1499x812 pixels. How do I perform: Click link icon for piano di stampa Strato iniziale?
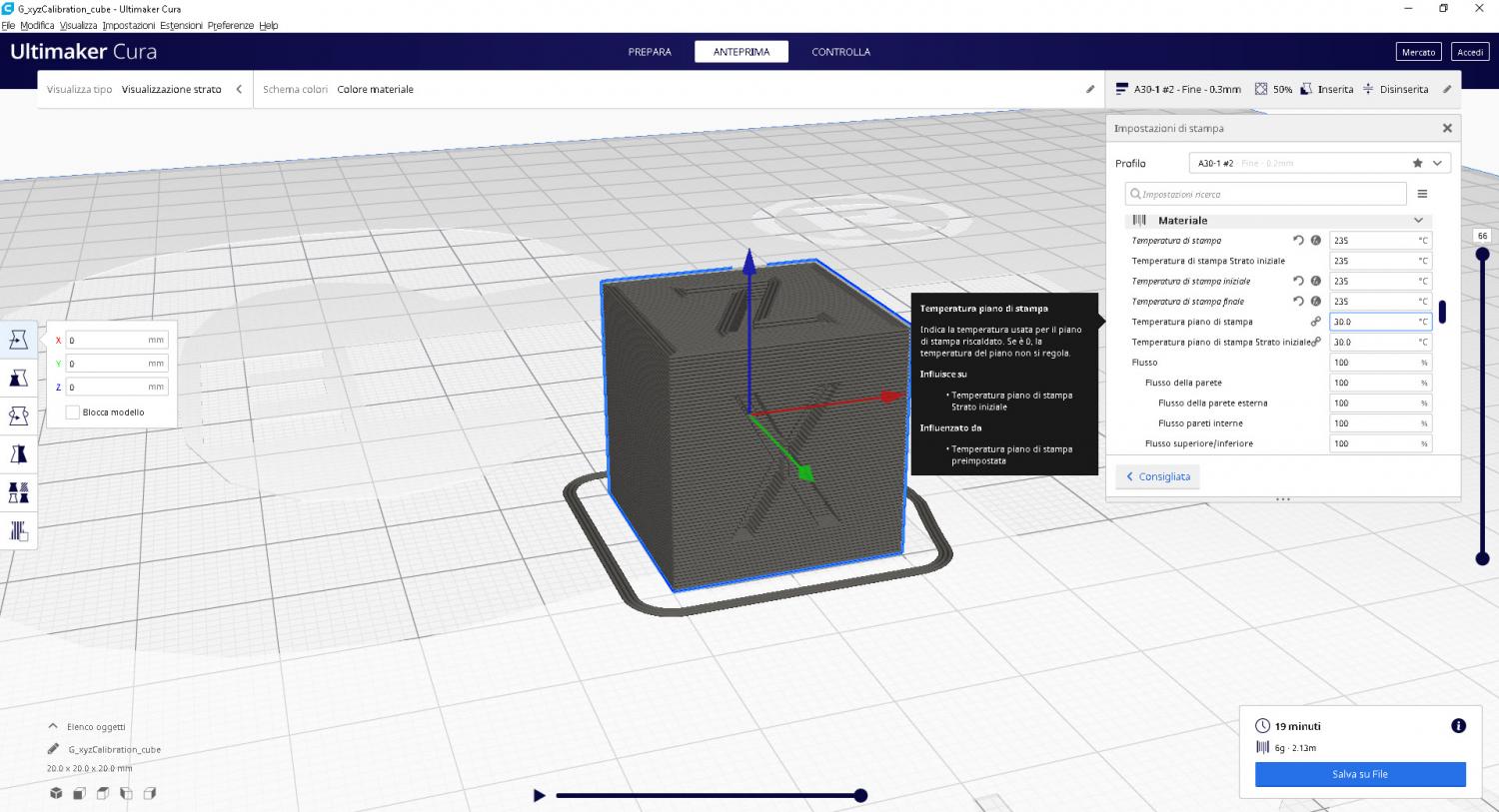[1317, 342]
